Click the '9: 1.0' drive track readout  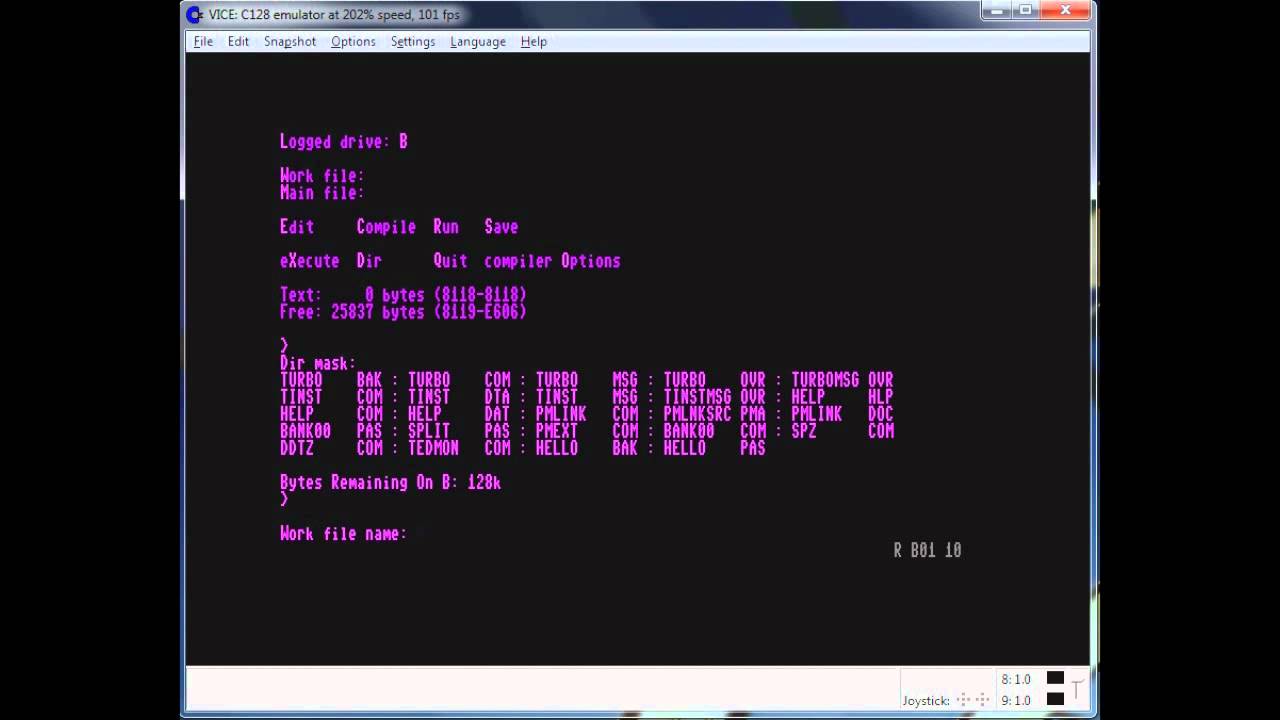[x=1016, y=700]
